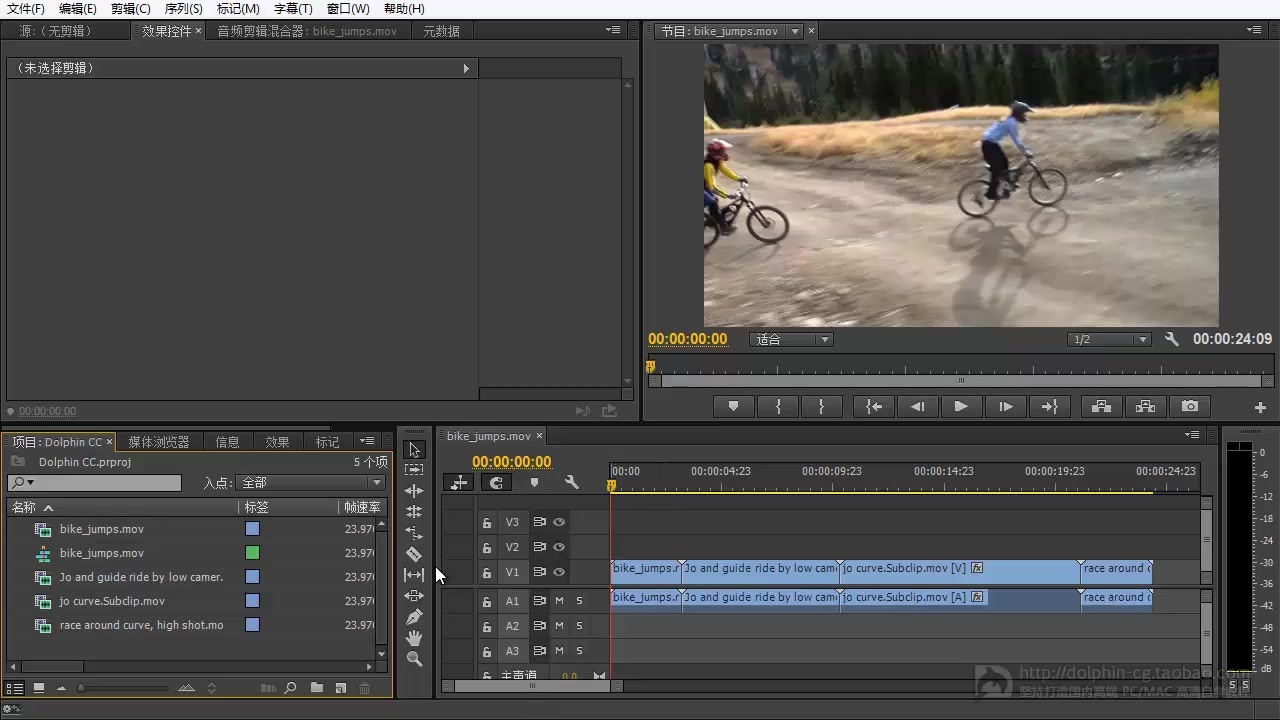Export a frame with the camera button

(1189, 407)
